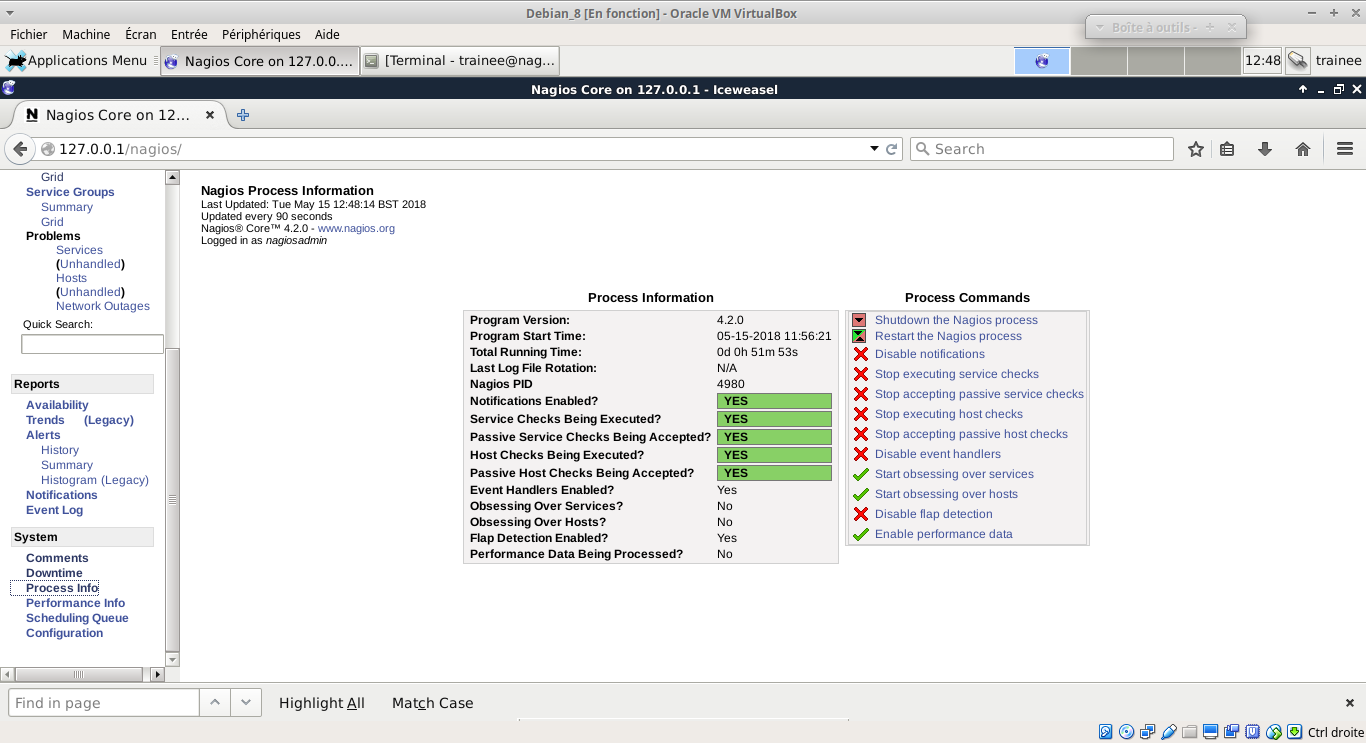Click the browser Search box
Image resolution: width=1366 pixels, height=743 pixels.
point(1041,149)
